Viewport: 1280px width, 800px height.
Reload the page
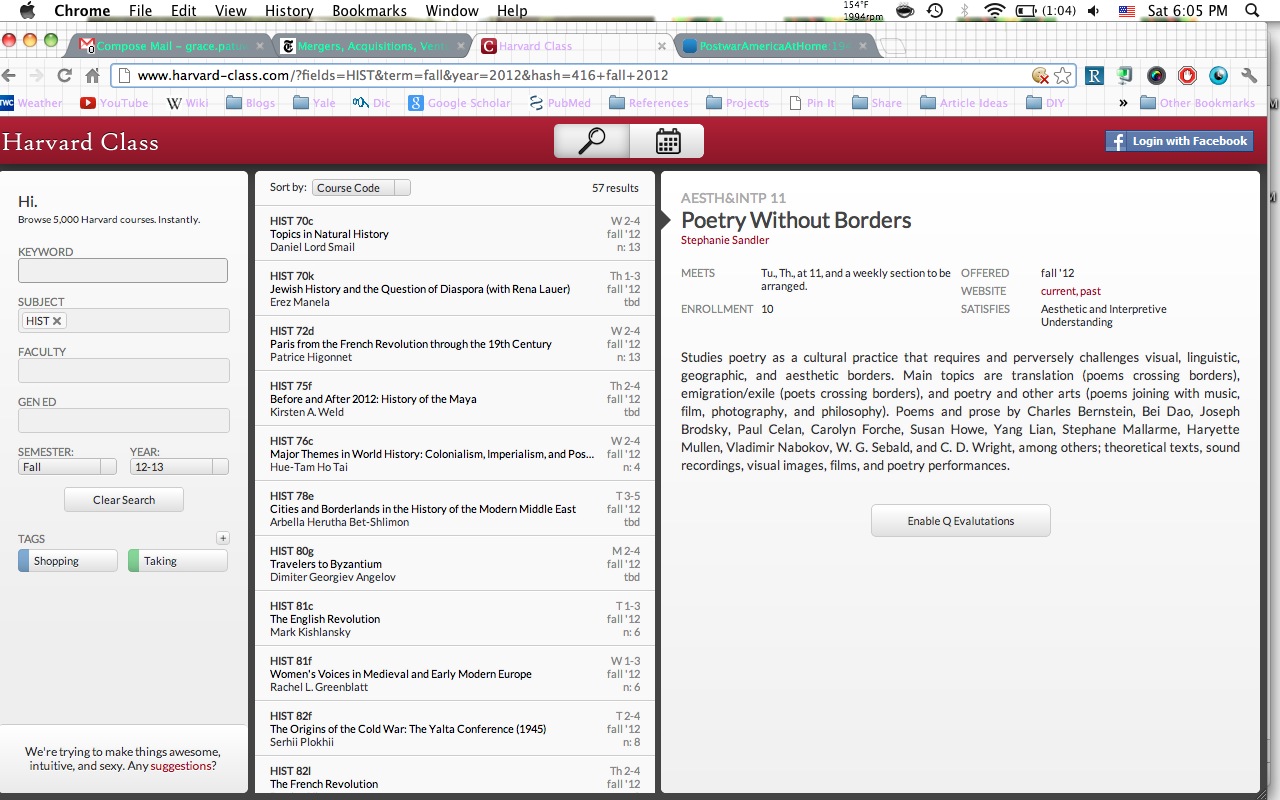65,75
